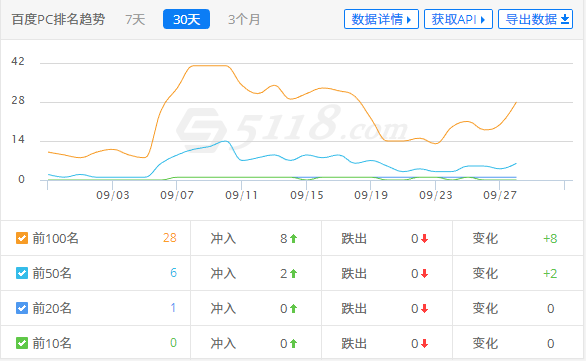Toggle the 前10名 green checkbox

point(22,343)
